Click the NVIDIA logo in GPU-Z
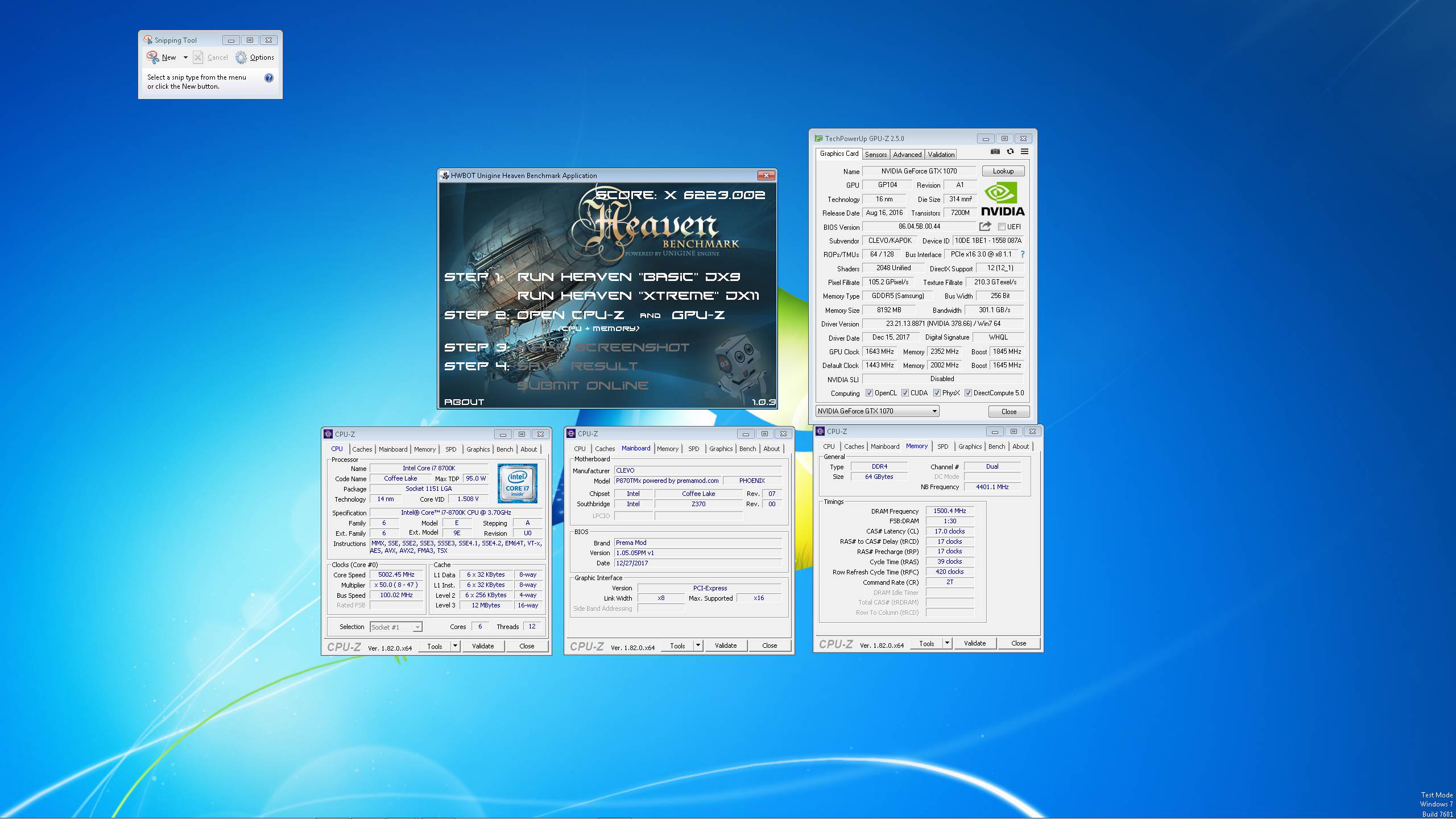 click(1002, 198)
